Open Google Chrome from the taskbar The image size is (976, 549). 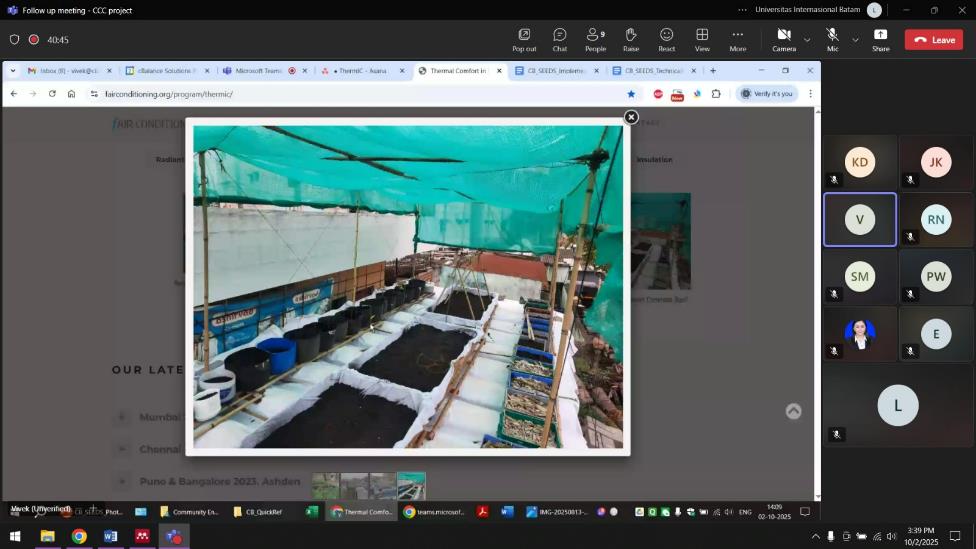pyautogui.click(x=79, y=536)
